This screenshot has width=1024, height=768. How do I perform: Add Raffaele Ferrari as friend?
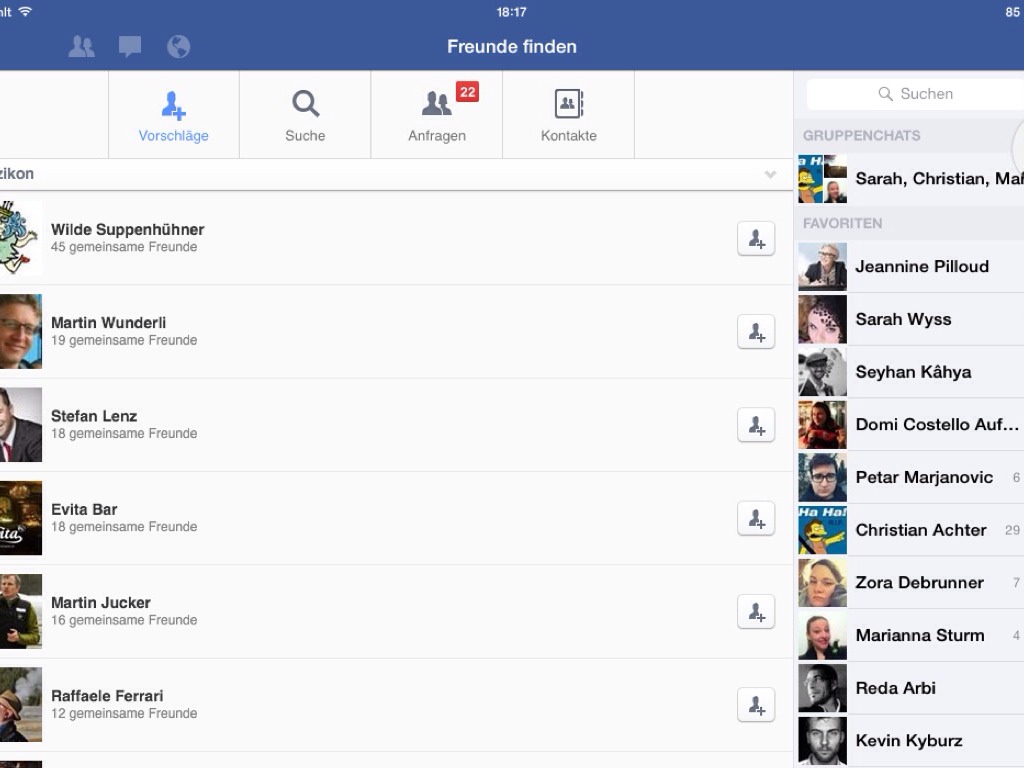[x=756, y=705]
